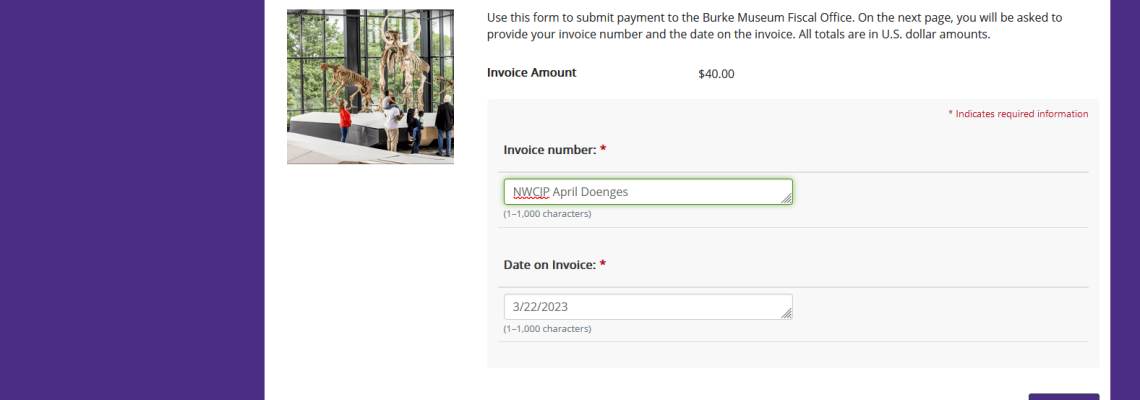This screenshot has height=400, width=1140.
Task: Click the Date on Invoice resize handle
Action: coord(787,313)
